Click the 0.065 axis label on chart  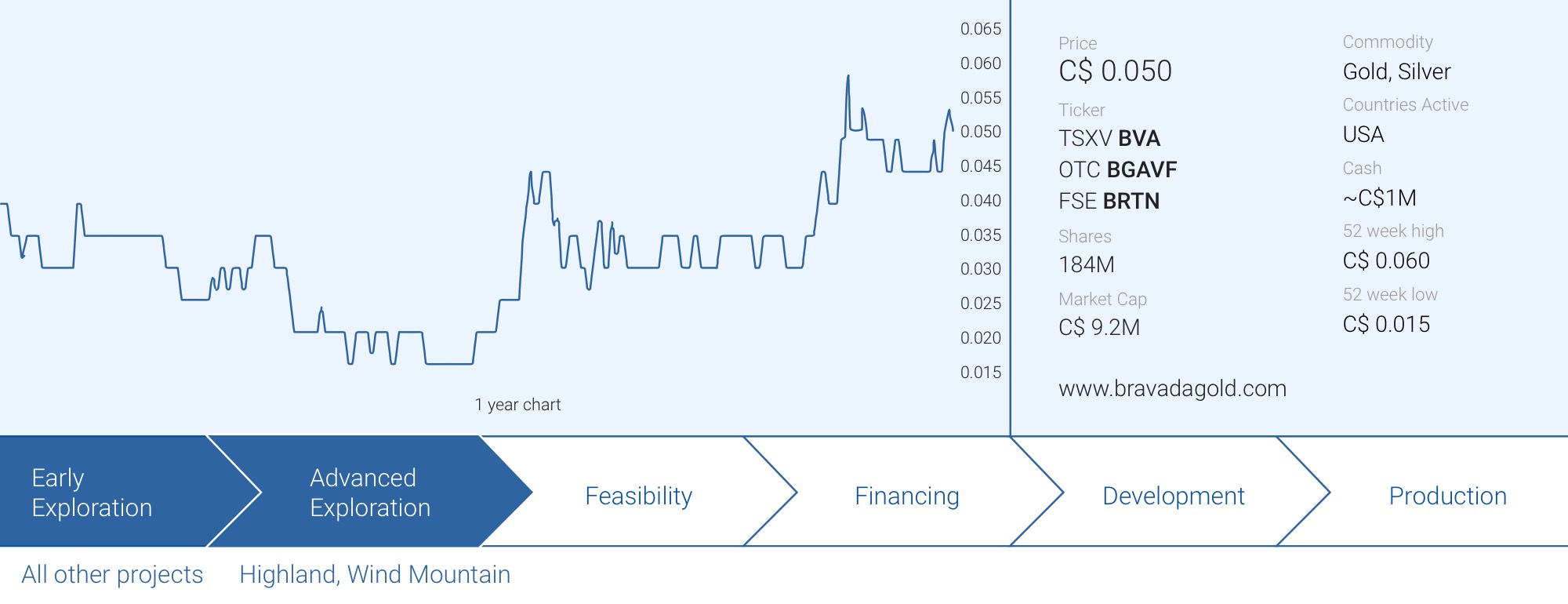pyautogui.click(x=981, y=29)
